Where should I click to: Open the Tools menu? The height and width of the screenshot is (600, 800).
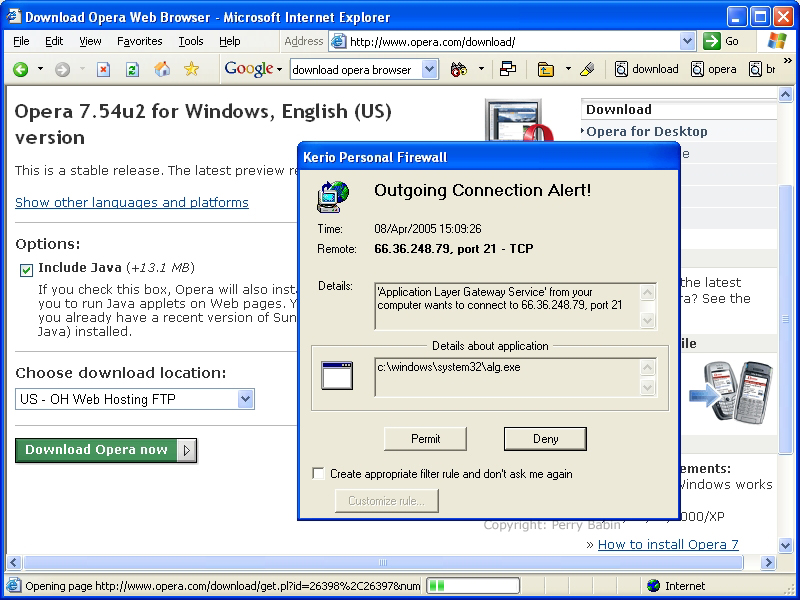191,41
